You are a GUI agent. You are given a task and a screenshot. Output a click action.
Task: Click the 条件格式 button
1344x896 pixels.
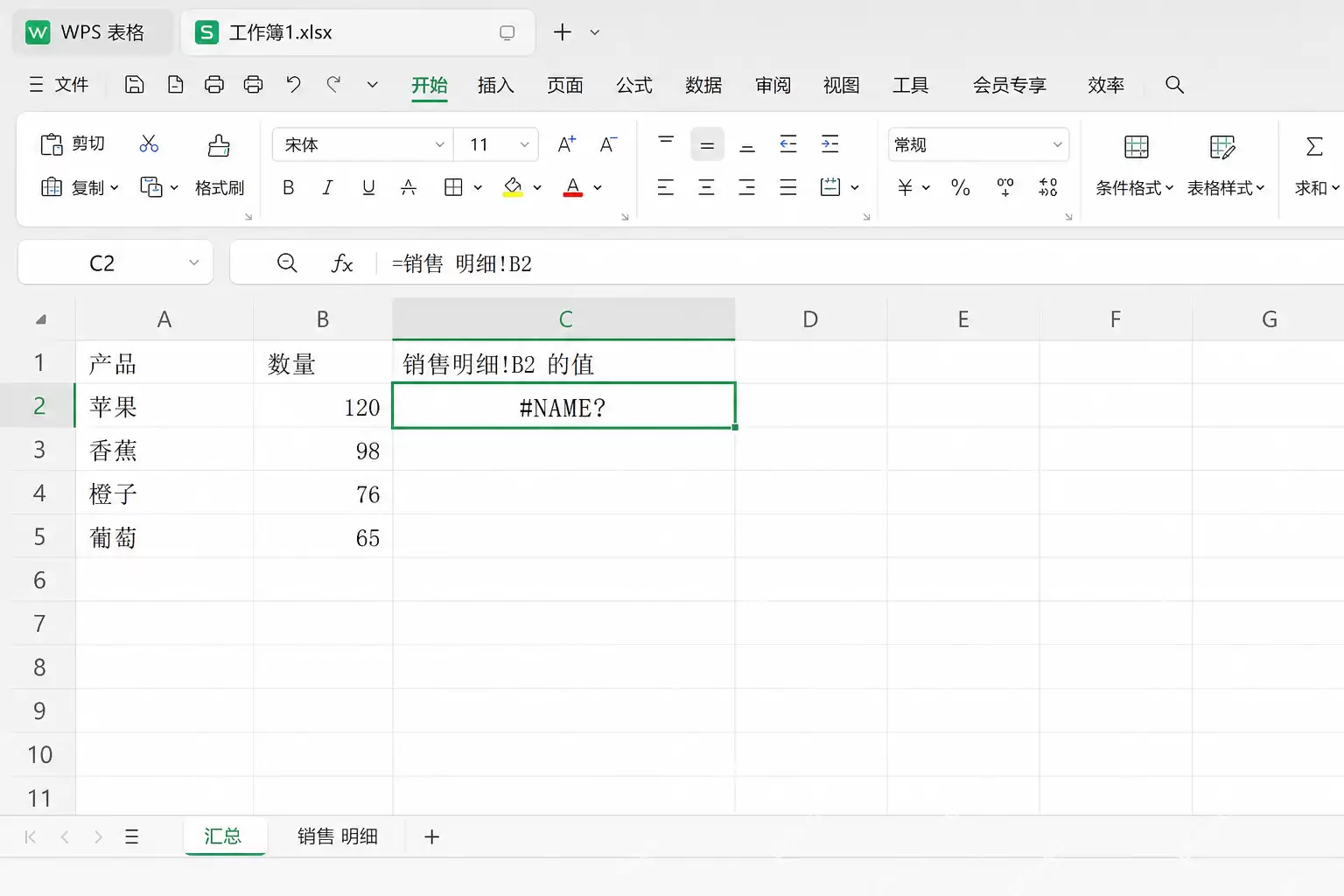[x=1135, y=187]
